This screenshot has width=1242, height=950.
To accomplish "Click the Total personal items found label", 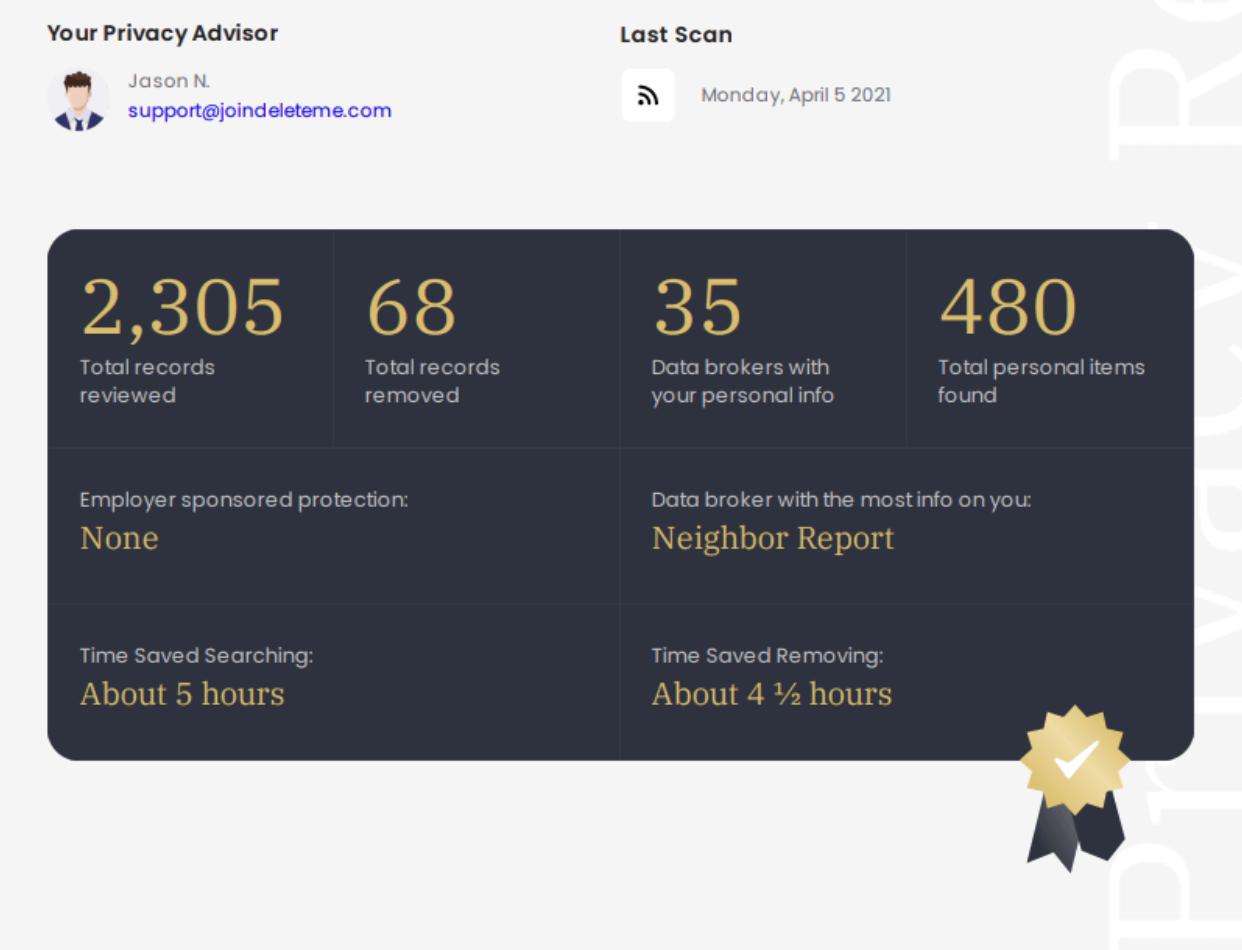I will pos(1040,381).
